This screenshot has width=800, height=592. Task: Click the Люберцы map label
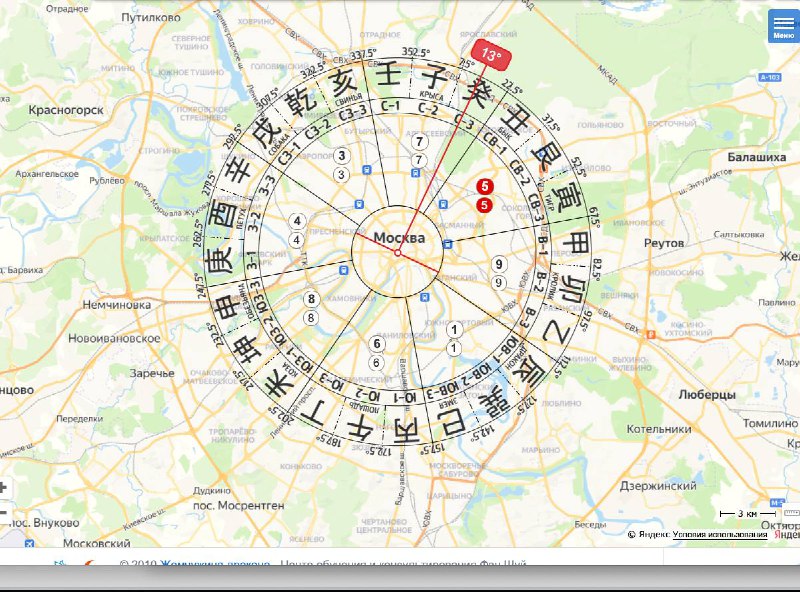pyautogui.click(x=707, y=394)
